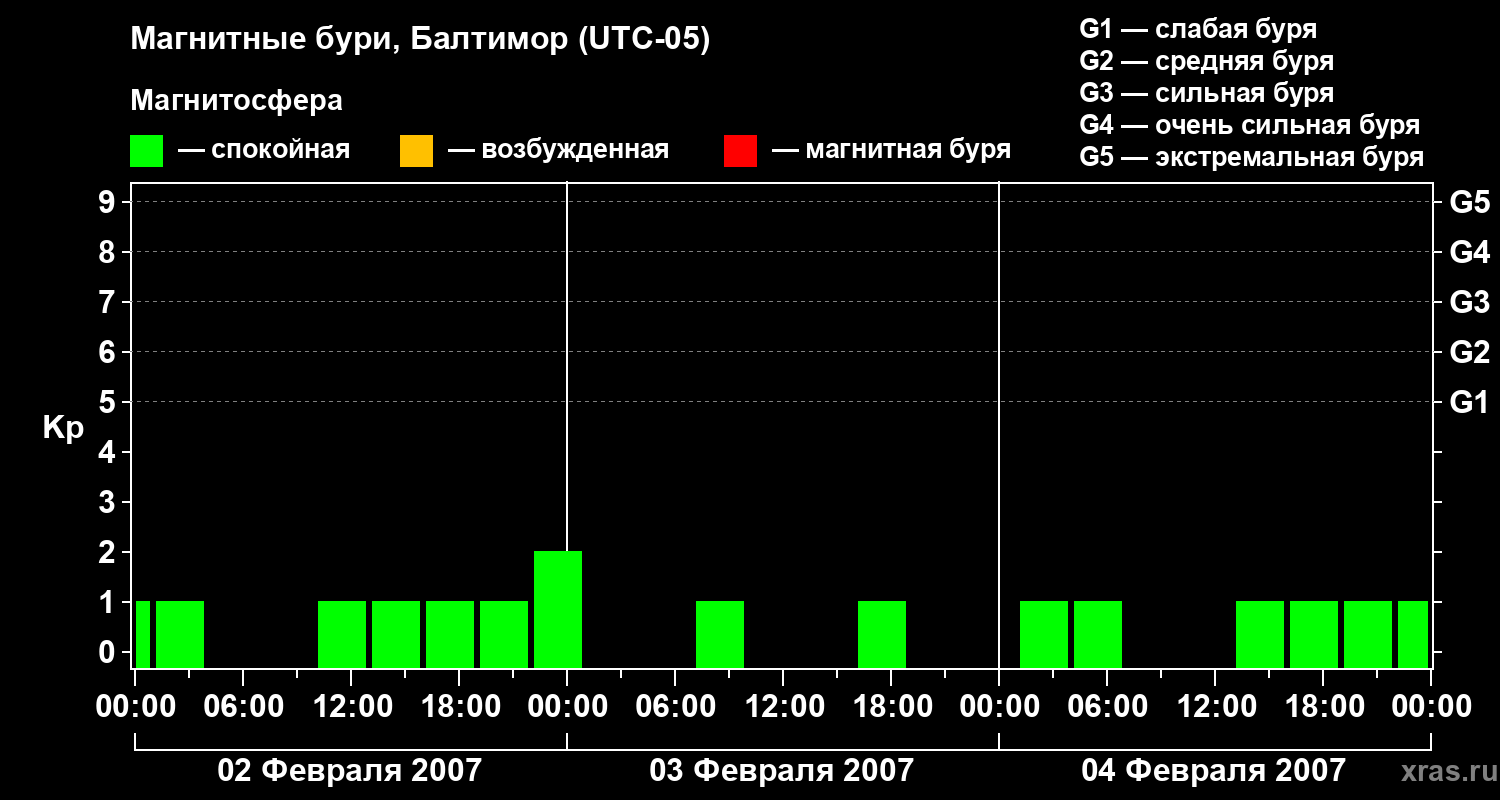This screenshot has height=800, width=1500.
Task: Select the title 'Магнитные бури, Балтимор (UTC-05)'
Action: pos(420,40)
